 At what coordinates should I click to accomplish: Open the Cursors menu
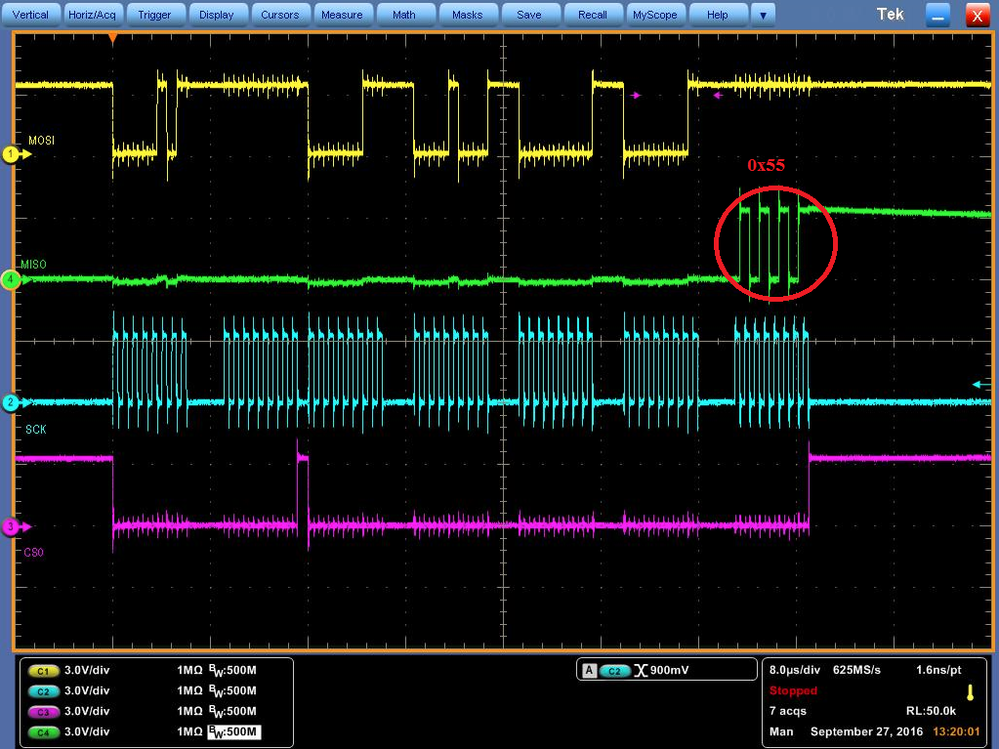click(279, 15)
